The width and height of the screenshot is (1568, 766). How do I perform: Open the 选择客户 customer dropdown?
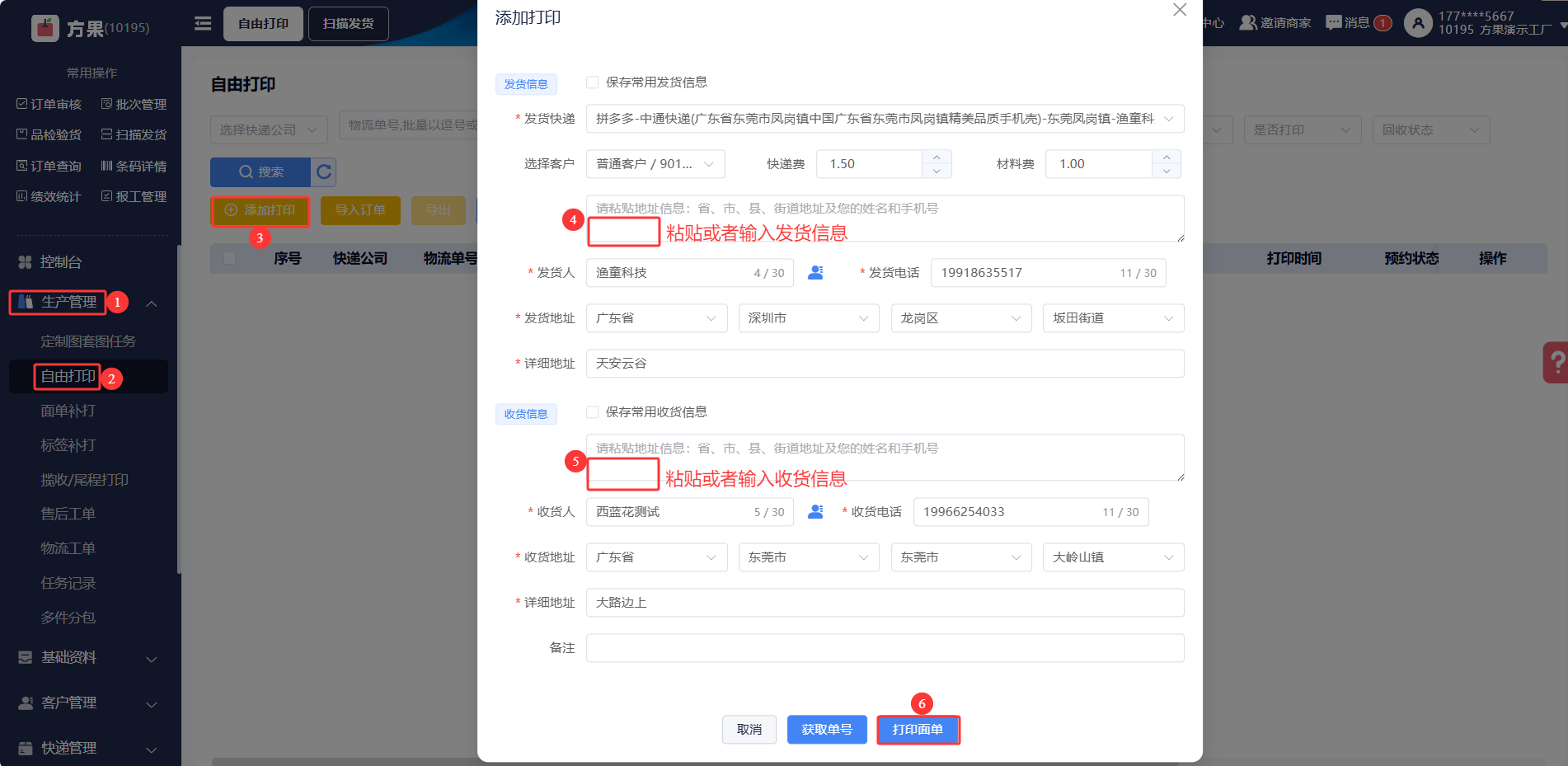655,164
